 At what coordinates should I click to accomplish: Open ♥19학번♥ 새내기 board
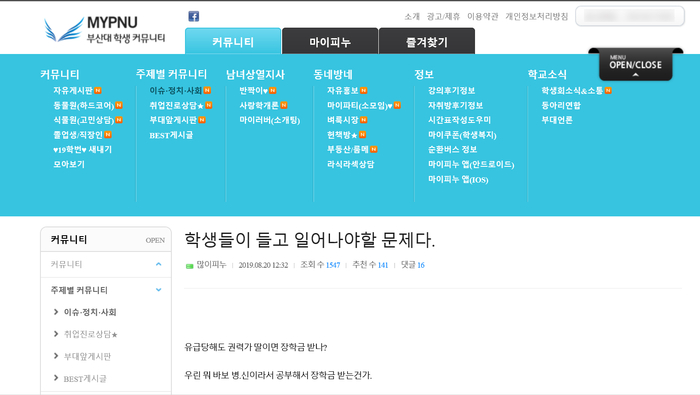83,150
